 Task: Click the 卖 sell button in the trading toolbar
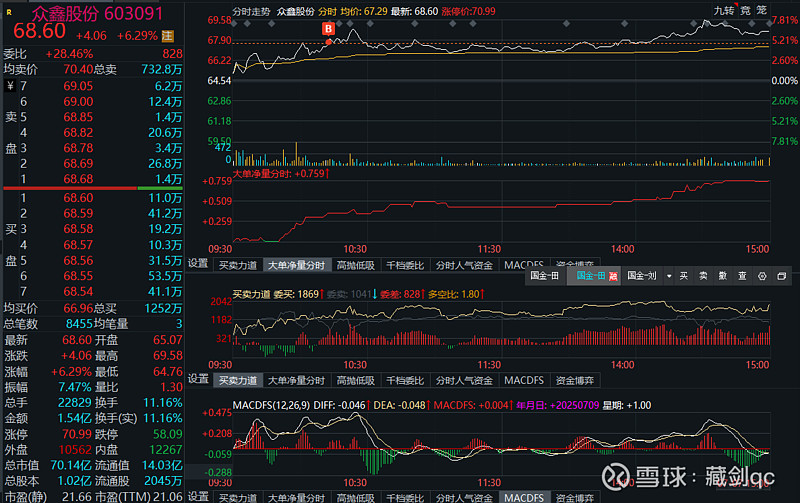click(703, 276)
